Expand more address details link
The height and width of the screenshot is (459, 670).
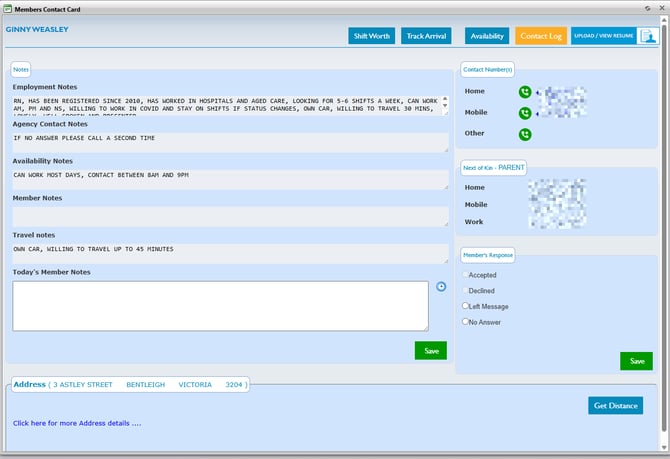pyautogui.click(x=77, y=423)
